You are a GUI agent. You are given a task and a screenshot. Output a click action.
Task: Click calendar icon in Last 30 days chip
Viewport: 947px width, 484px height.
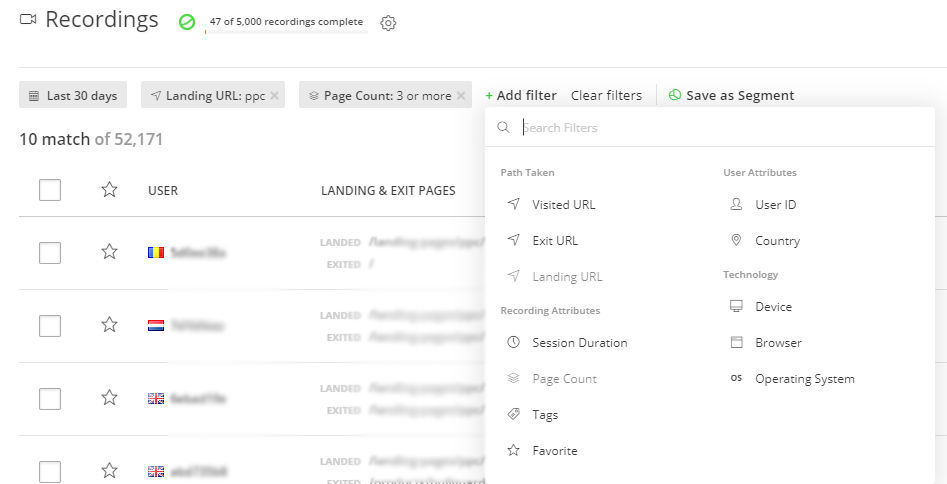click(x=34, y=95)
